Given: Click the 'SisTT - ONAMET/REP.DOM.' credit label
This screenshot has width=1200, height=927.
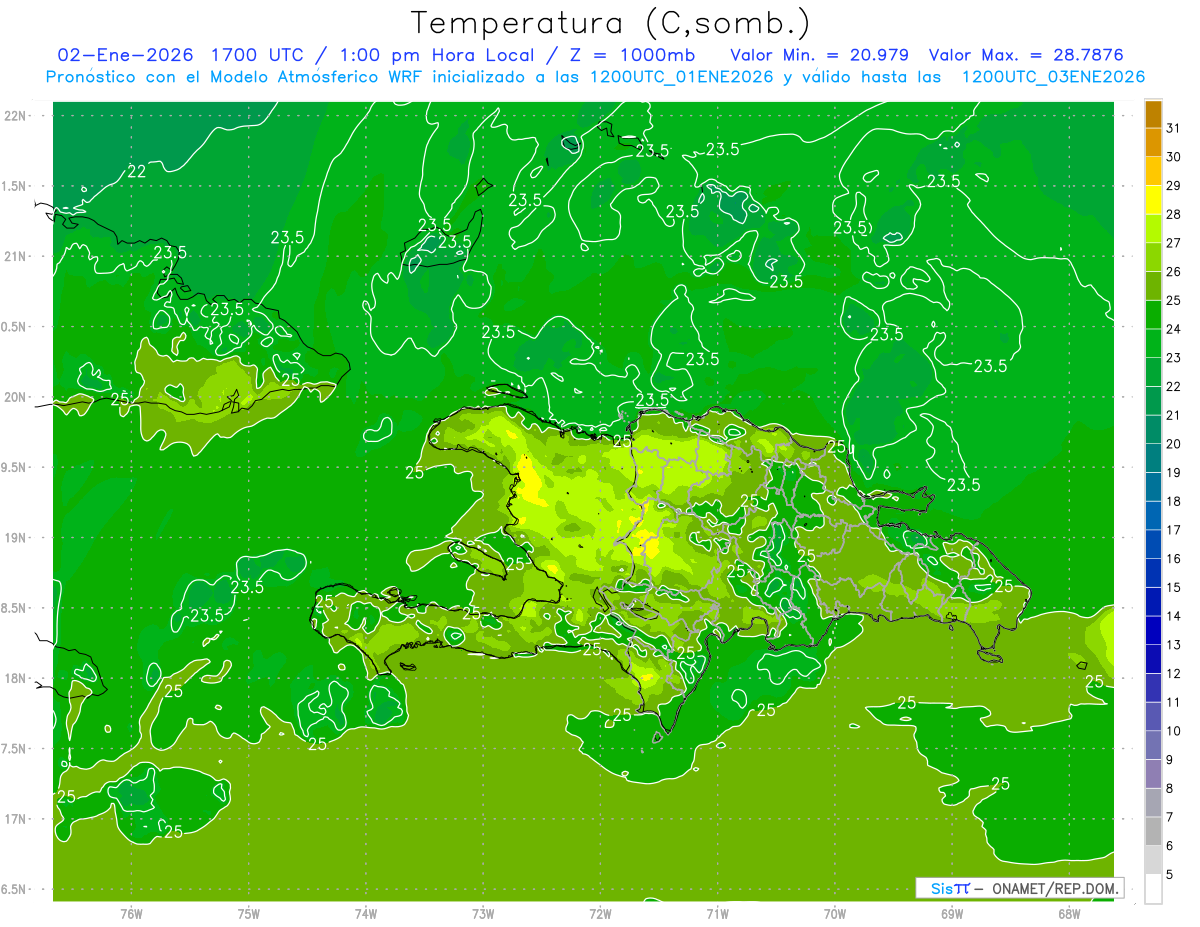Looking at the screenshot, I should point(1019,888).
